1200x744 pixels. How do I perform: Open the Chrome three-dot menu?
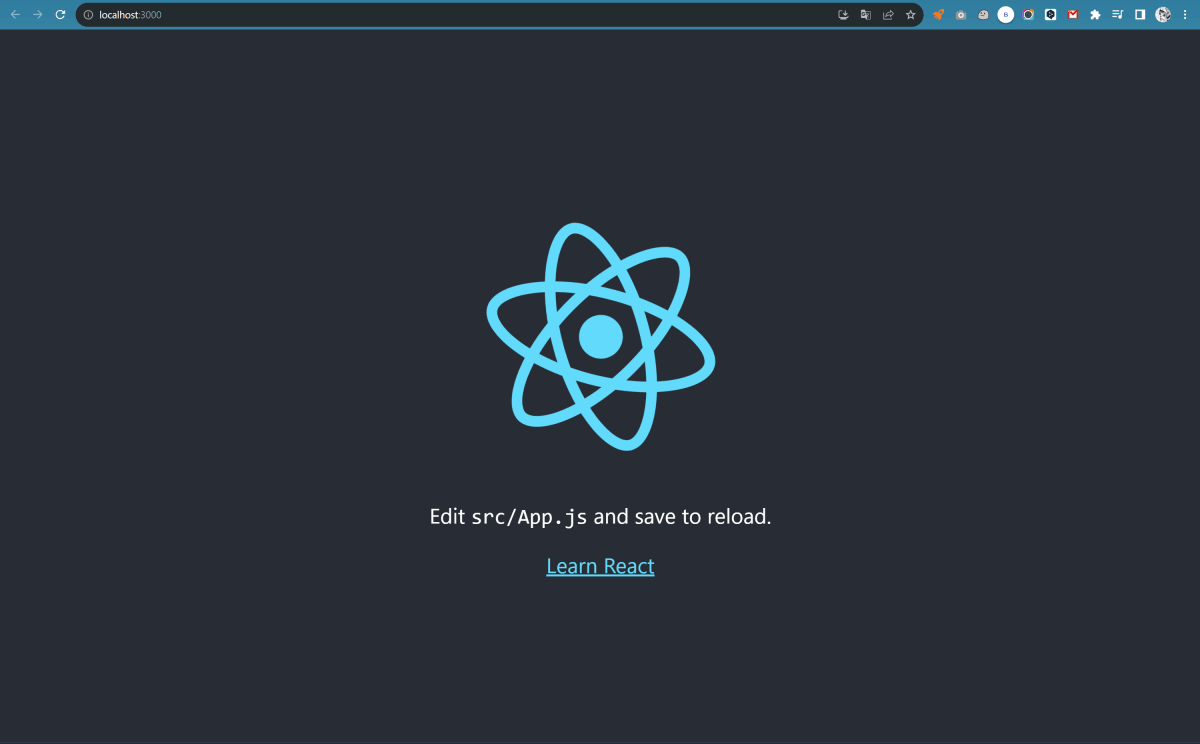point(1185,15)
